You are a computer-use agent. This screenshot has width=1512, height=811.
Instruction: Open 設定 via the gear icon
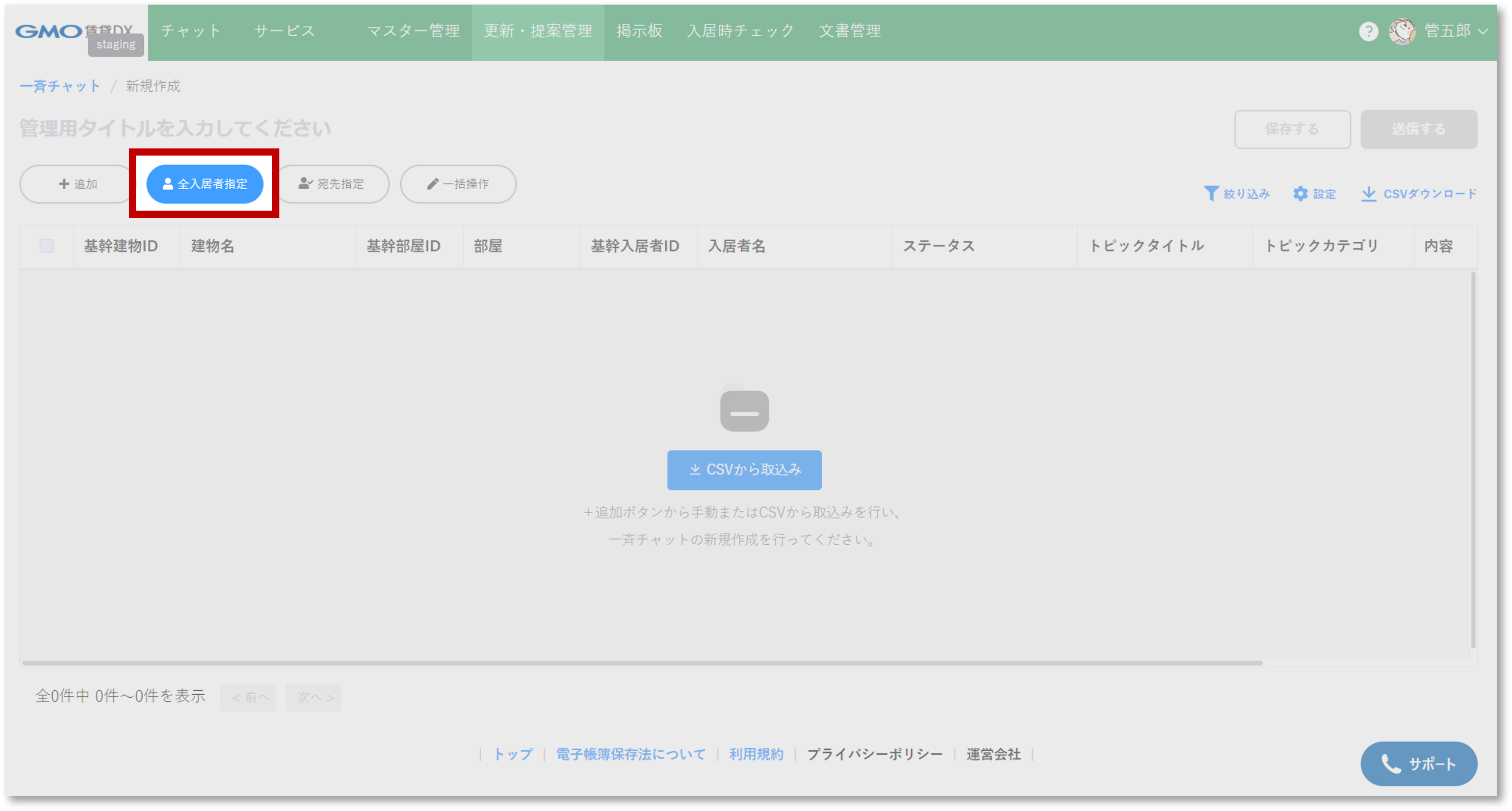tap(1300, 194)
